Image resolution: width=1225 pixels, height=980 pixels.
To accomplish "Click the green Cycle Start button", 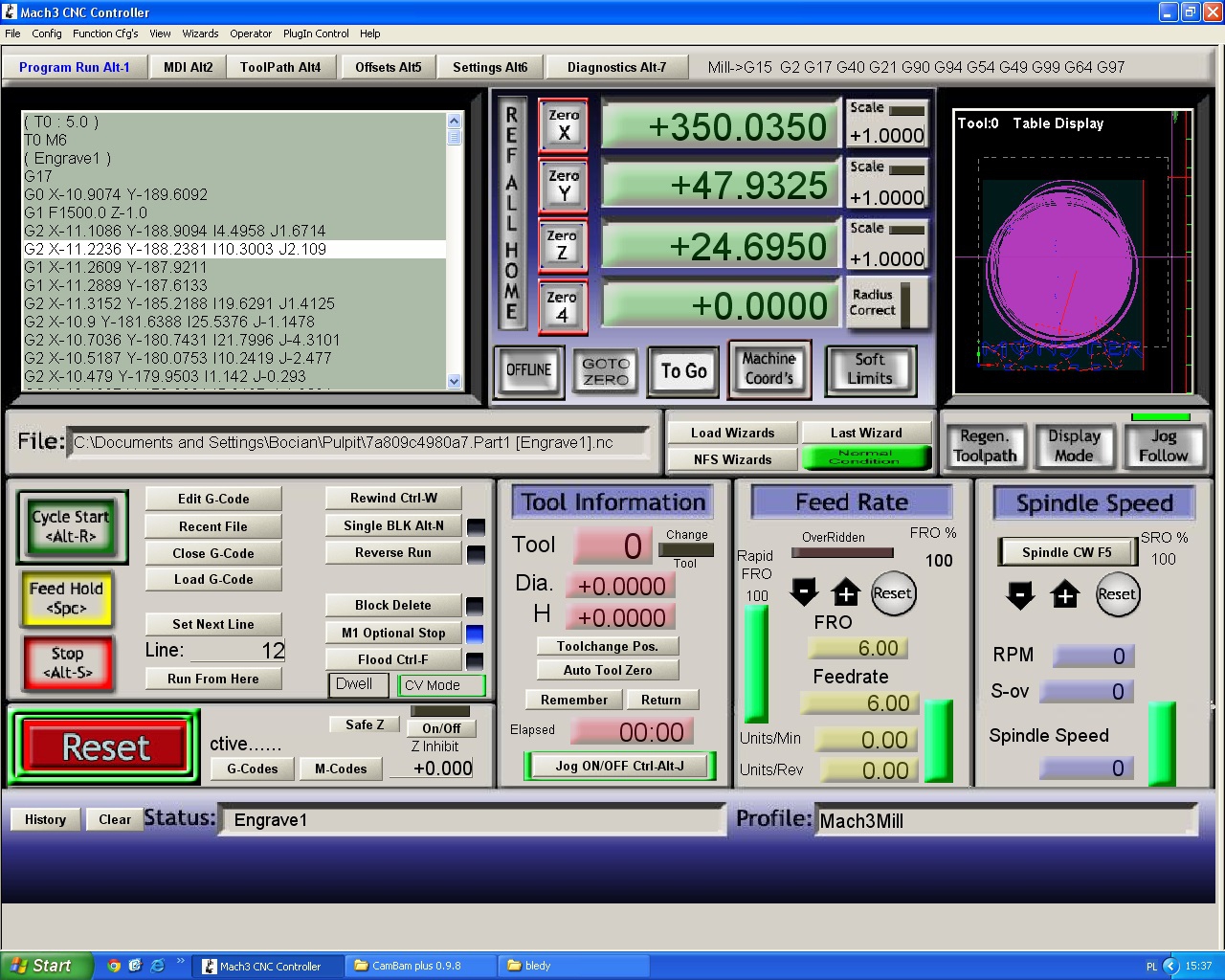I will [x=72, y=526].
